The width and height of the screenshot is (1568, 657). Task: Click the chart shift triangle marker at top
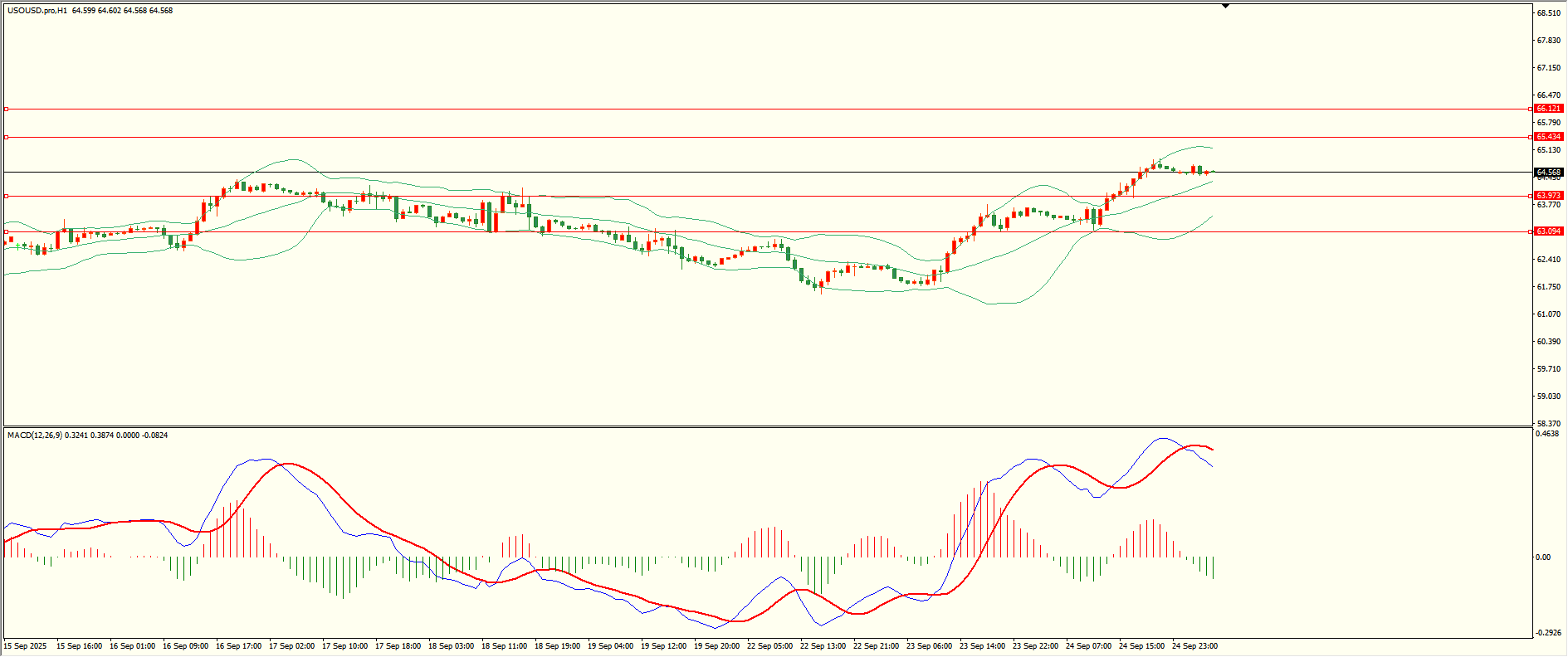1225,6
